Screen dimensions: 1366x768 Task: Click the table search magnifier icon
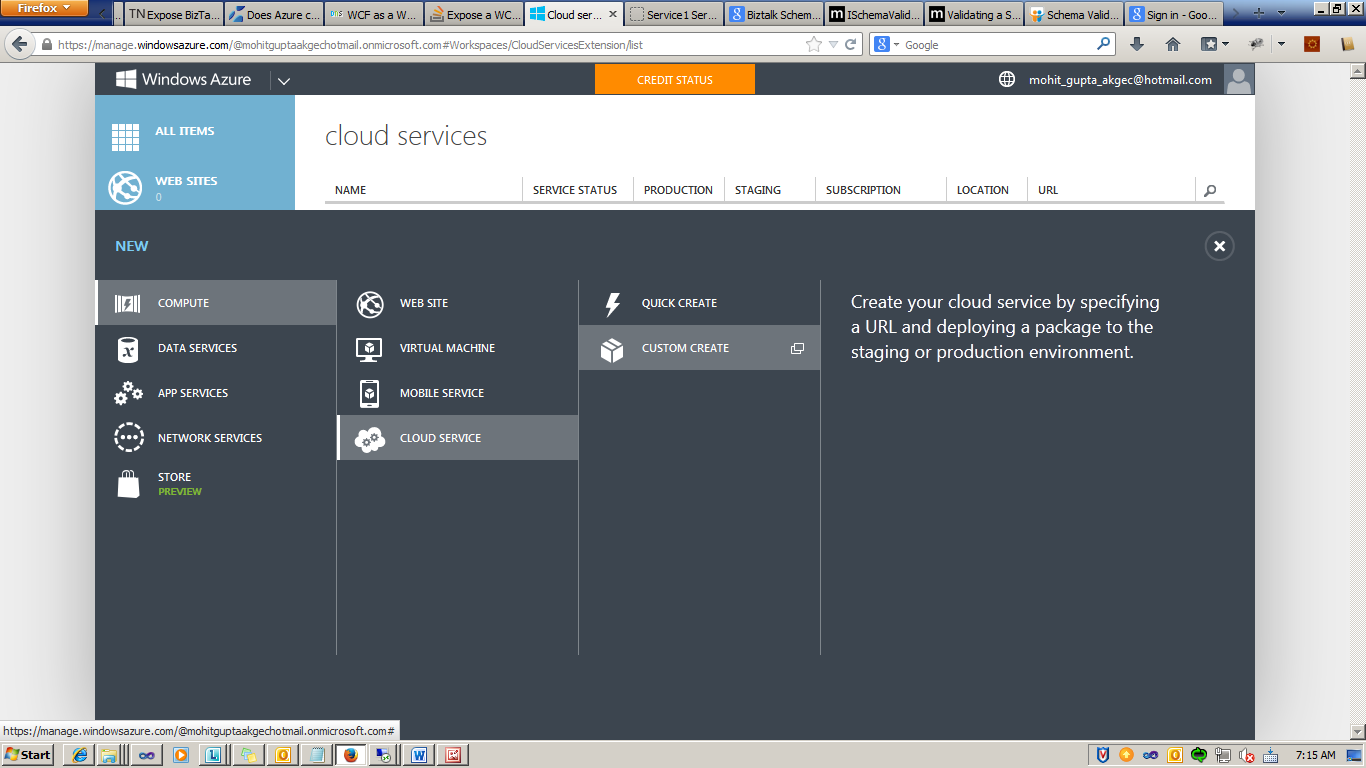(1210, 190)
